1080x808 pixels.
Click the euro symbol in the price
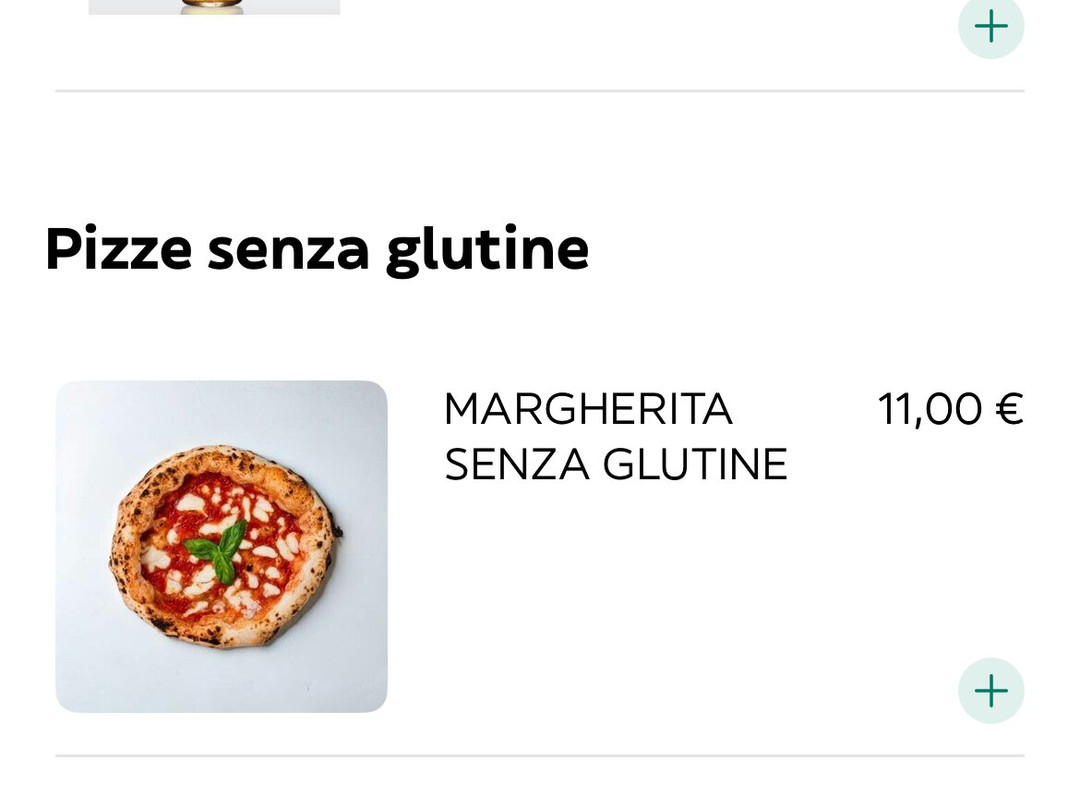tap(1009, 409)
